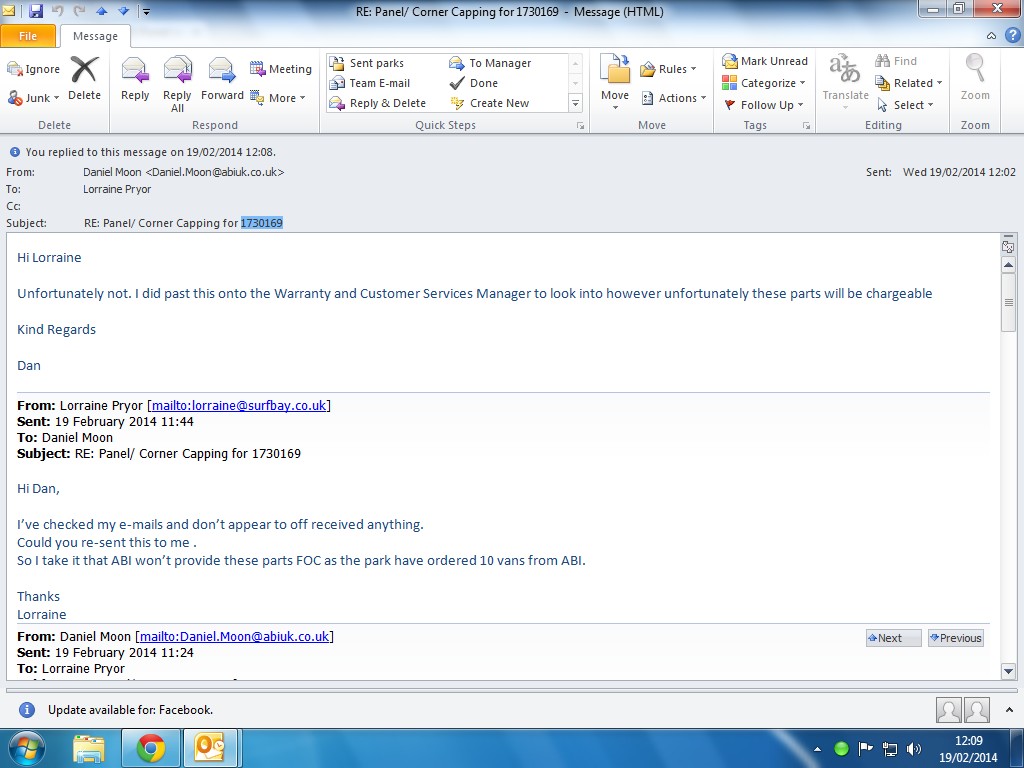Click the Find button in Editing group
Screen dimensions: 1024x768
(x=896, y=61)
